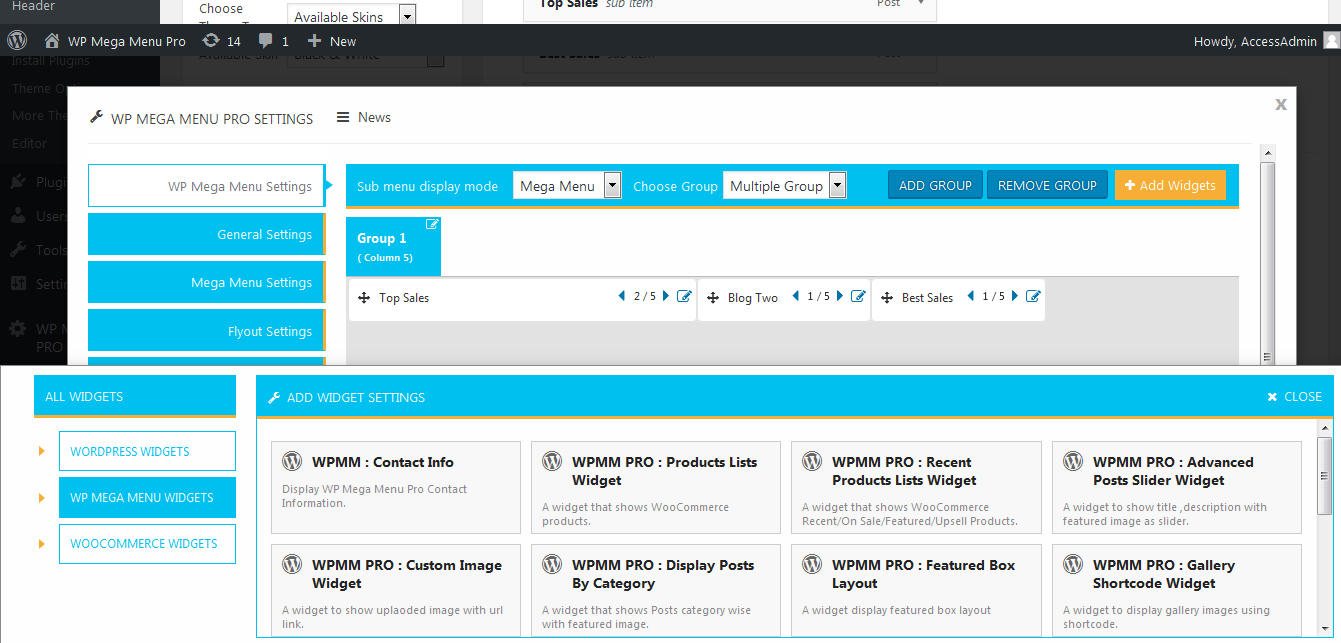Screen dimensions: 1341x643
Task: Edit the Best Sales widget
Action: (1033, 296)
